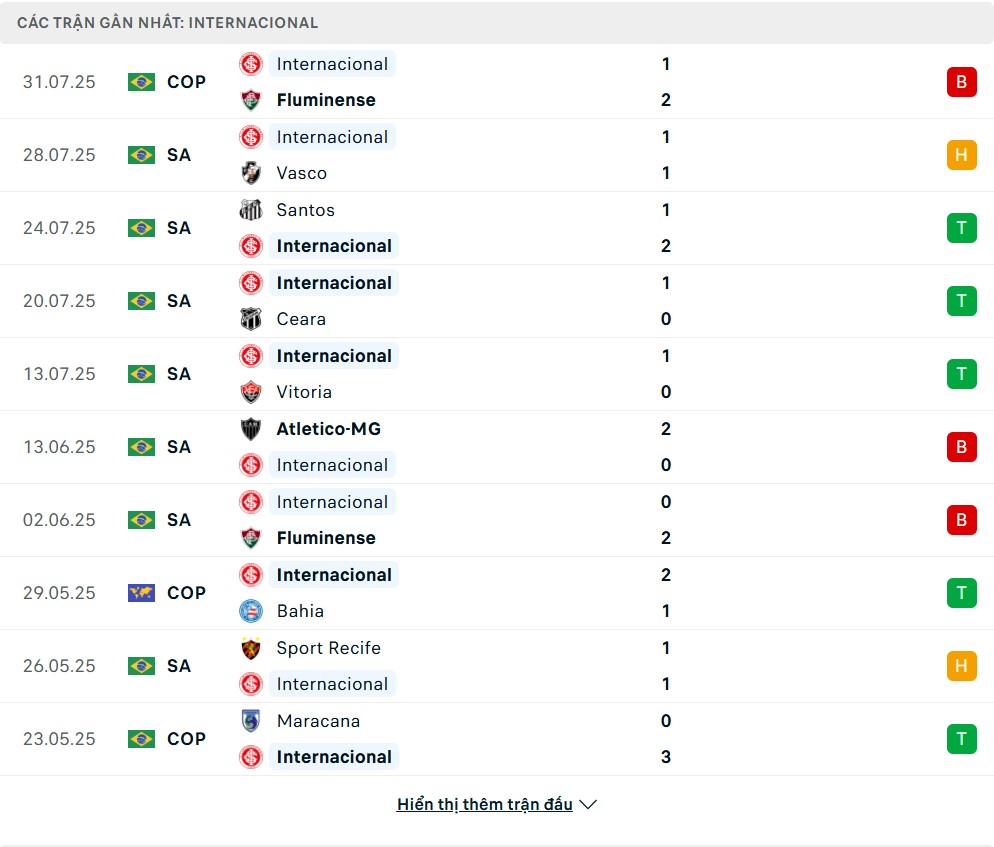Click the Brazil flag on the 02.06.25 row

click(141, 520)
